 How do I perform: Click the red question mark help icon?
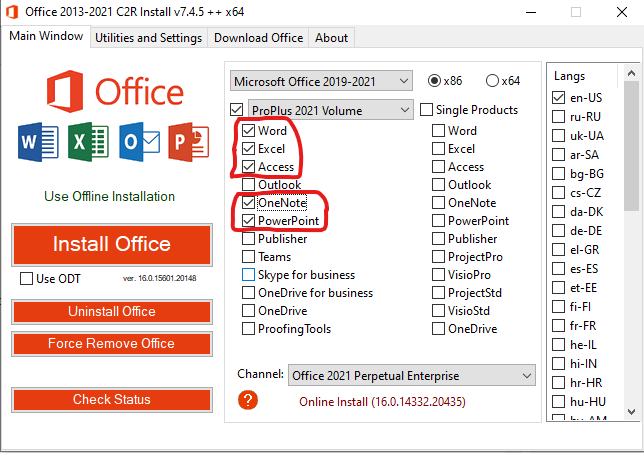click(x=248, y=400)
